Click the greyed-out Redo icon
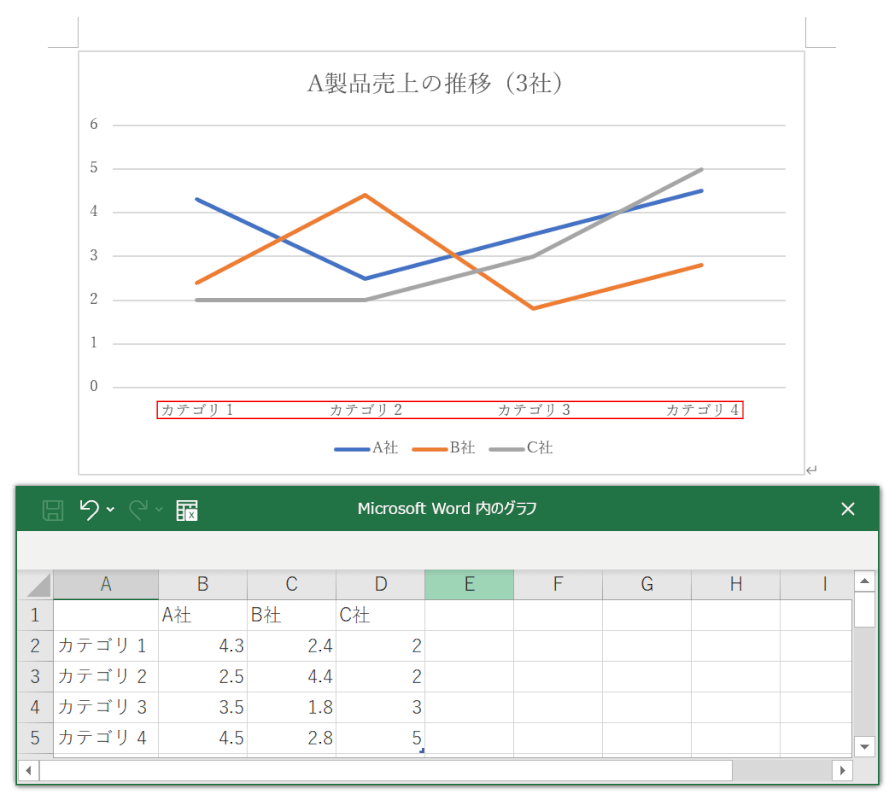Screen dimensions: 895x800 [138, 510]
